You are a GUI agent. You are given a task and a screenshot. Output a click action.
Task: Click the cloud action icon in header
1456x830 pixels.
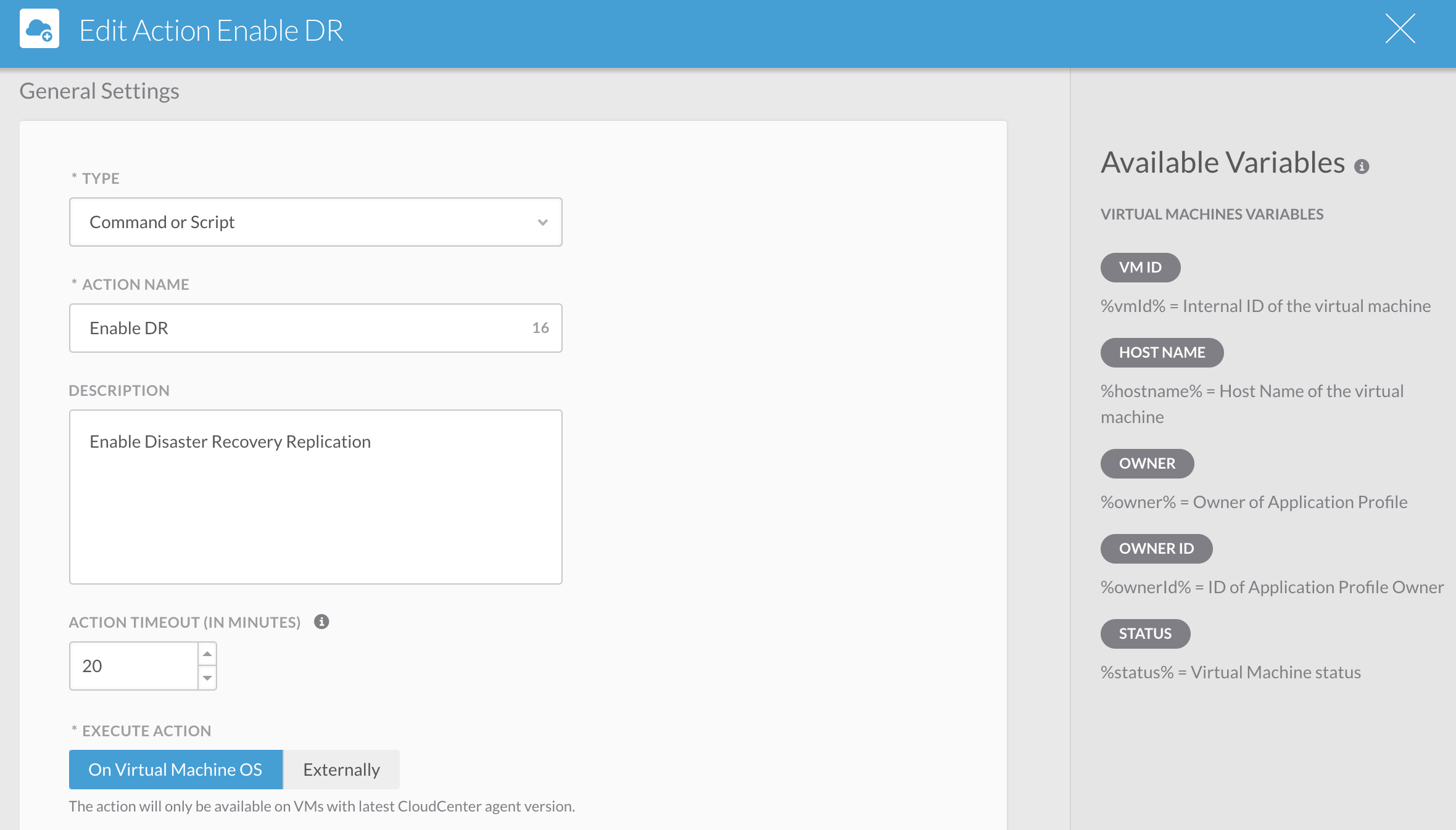click(x=39, y=29)
